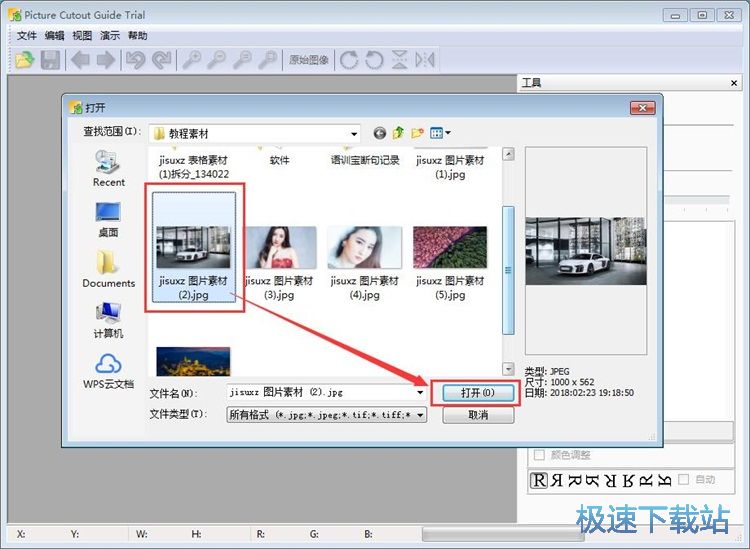The width and height of the screenshot is (750, 549).
Task: Expand the 查找范围 folder dropdown
Action: pyautogui.click(x=354, y=133)
